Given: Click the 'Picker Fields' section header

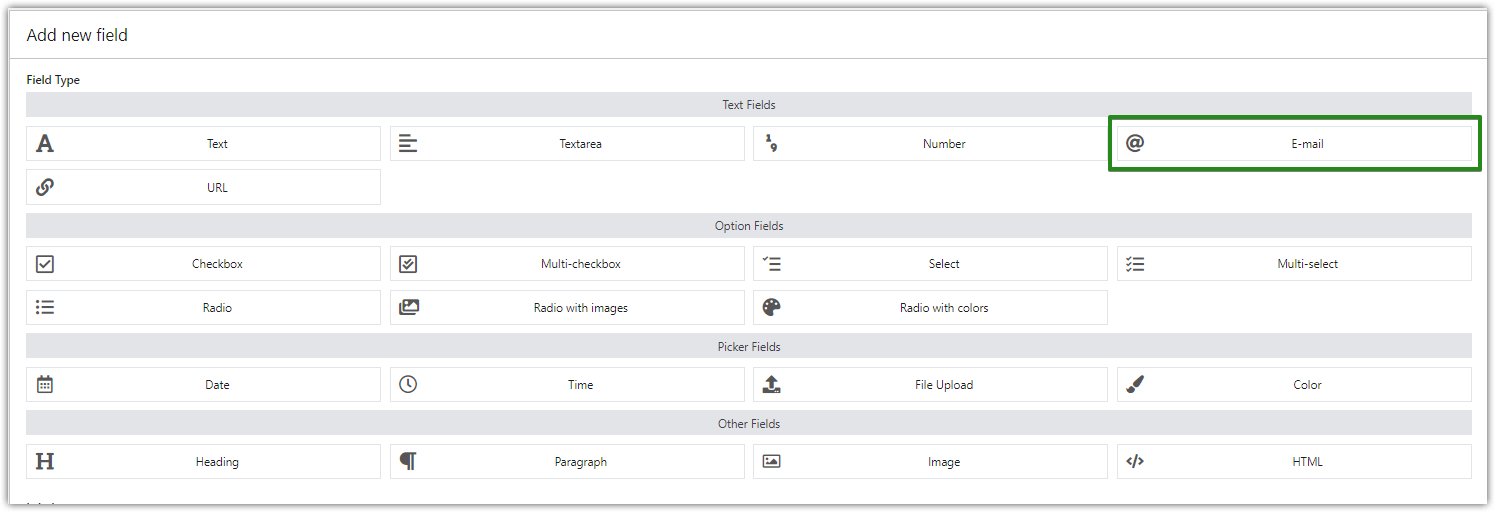Looking at the screenshot, I should (x=749, y=347).
